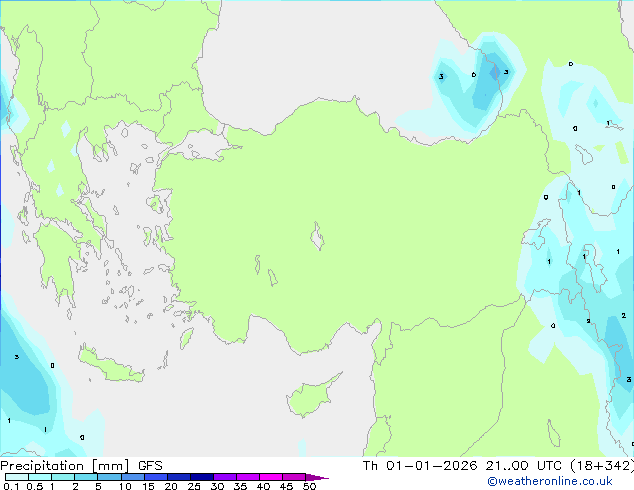
Task: Click the over-50 mm arrow tip of legend
Action: pos(317,477)
